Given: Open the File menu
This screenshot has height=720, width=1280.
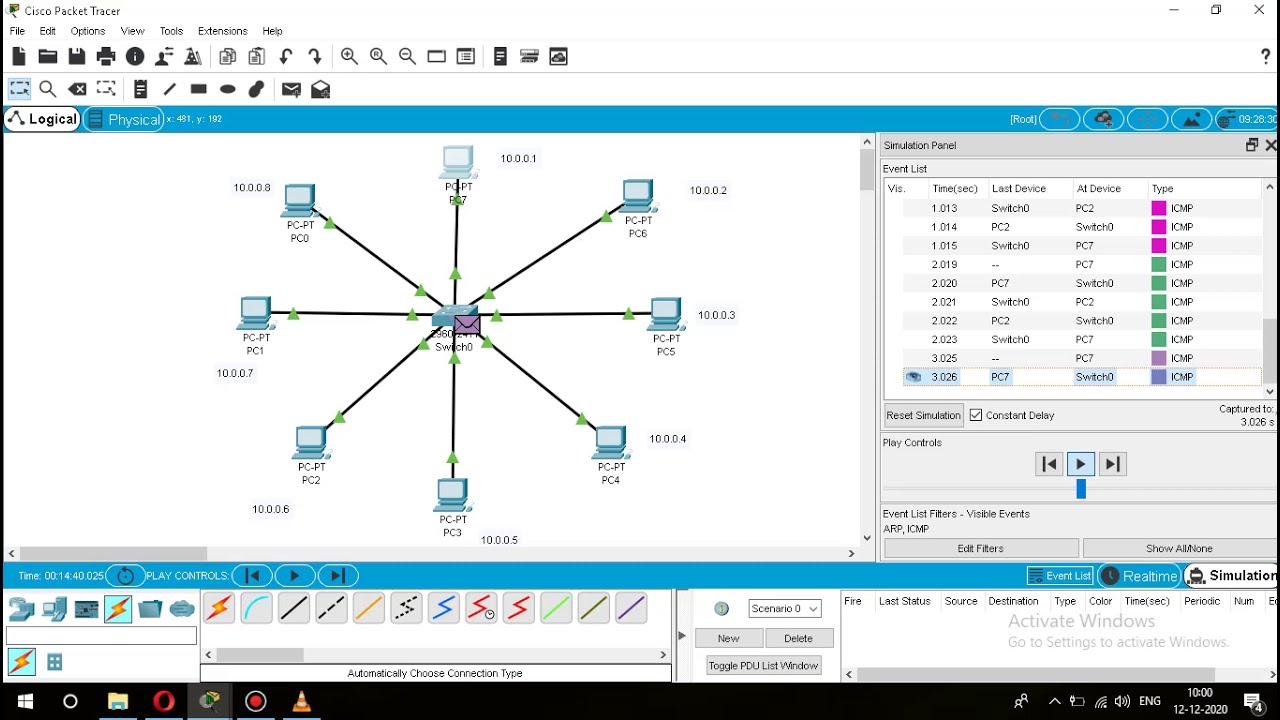Looking at the screenshot, I should pyautogui.click(x=17, y=31).
